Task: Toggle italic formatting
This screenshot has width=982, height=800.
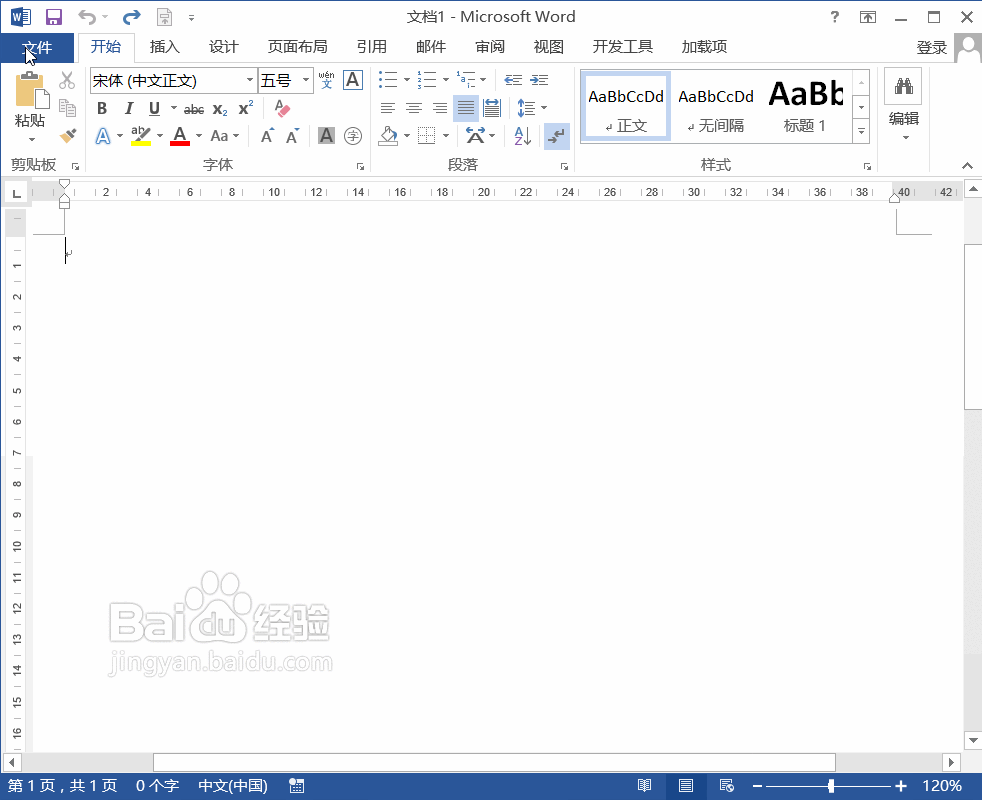Action: (128, 108)
